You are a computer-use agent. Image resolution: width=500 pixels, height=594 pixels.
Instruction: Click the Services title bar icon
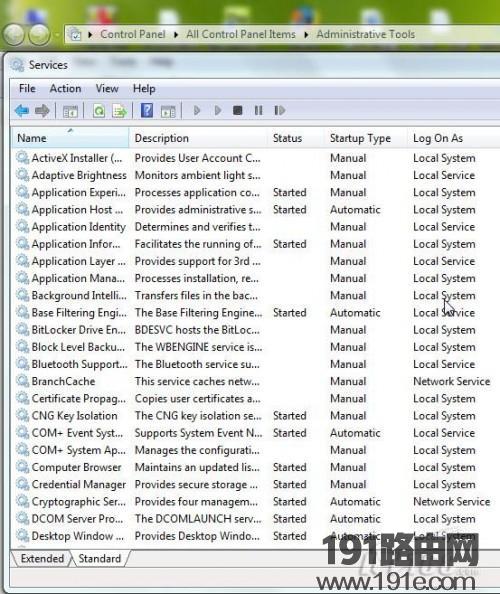point(17,65)
